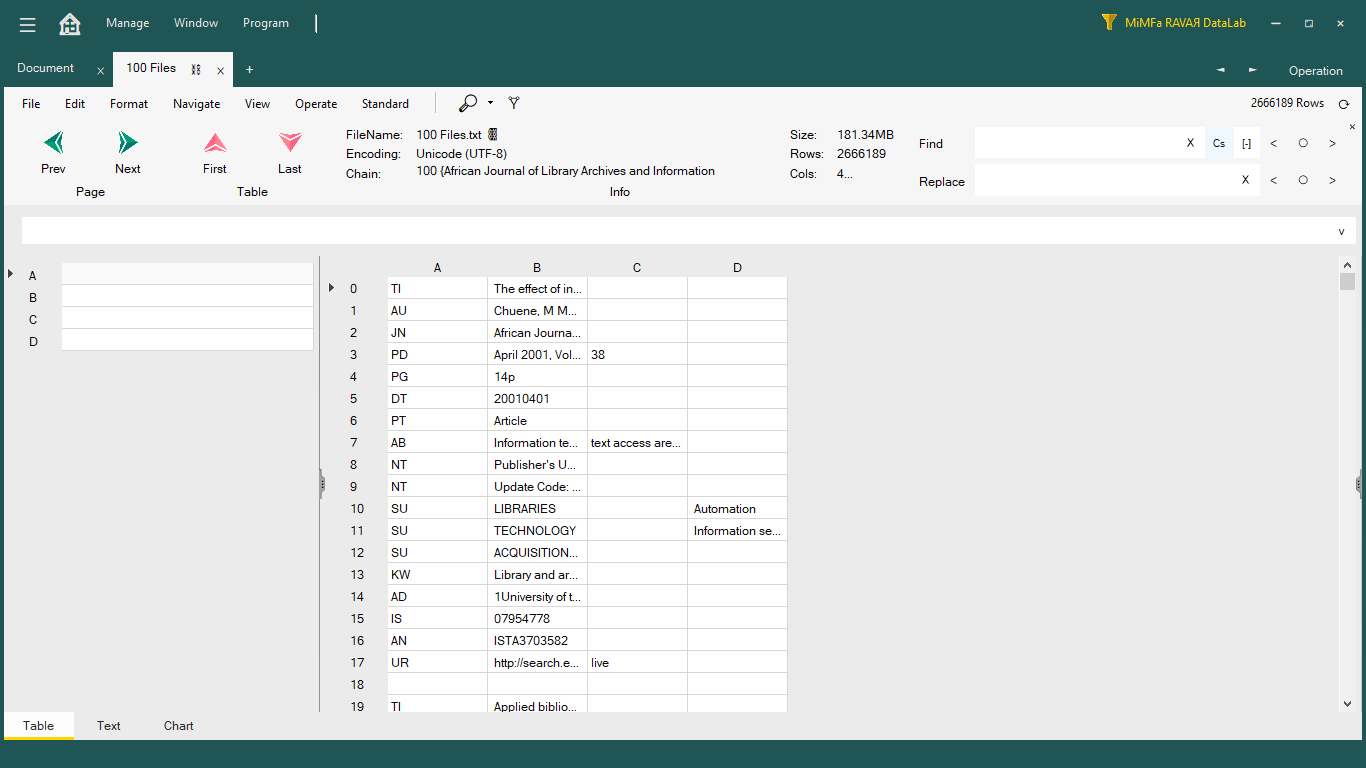Toggle Cs case-sensitive search option
The image size is (1366, 768).
(1219, 143)
